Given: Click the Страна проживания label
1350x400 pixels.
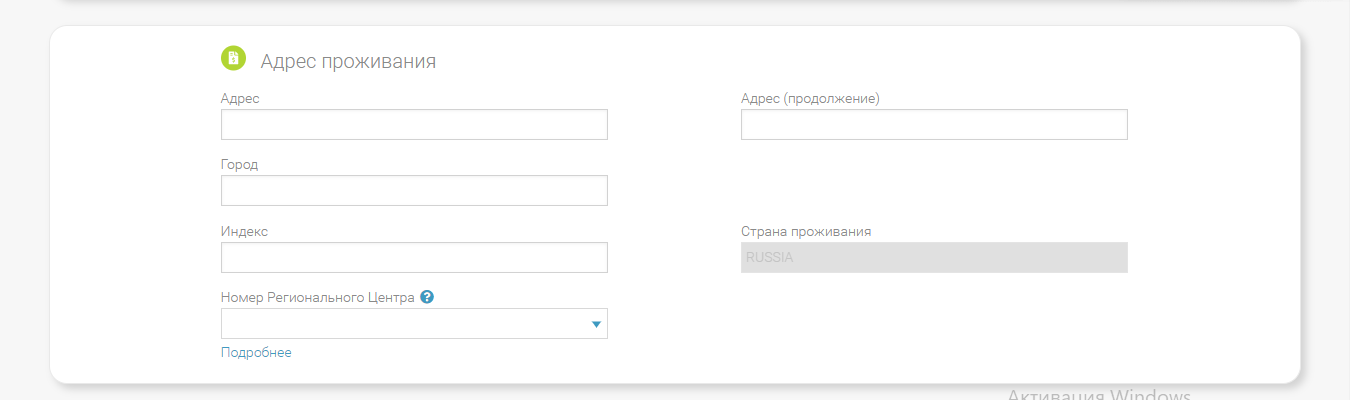Looking at the screenshot, I should point(806,231).
